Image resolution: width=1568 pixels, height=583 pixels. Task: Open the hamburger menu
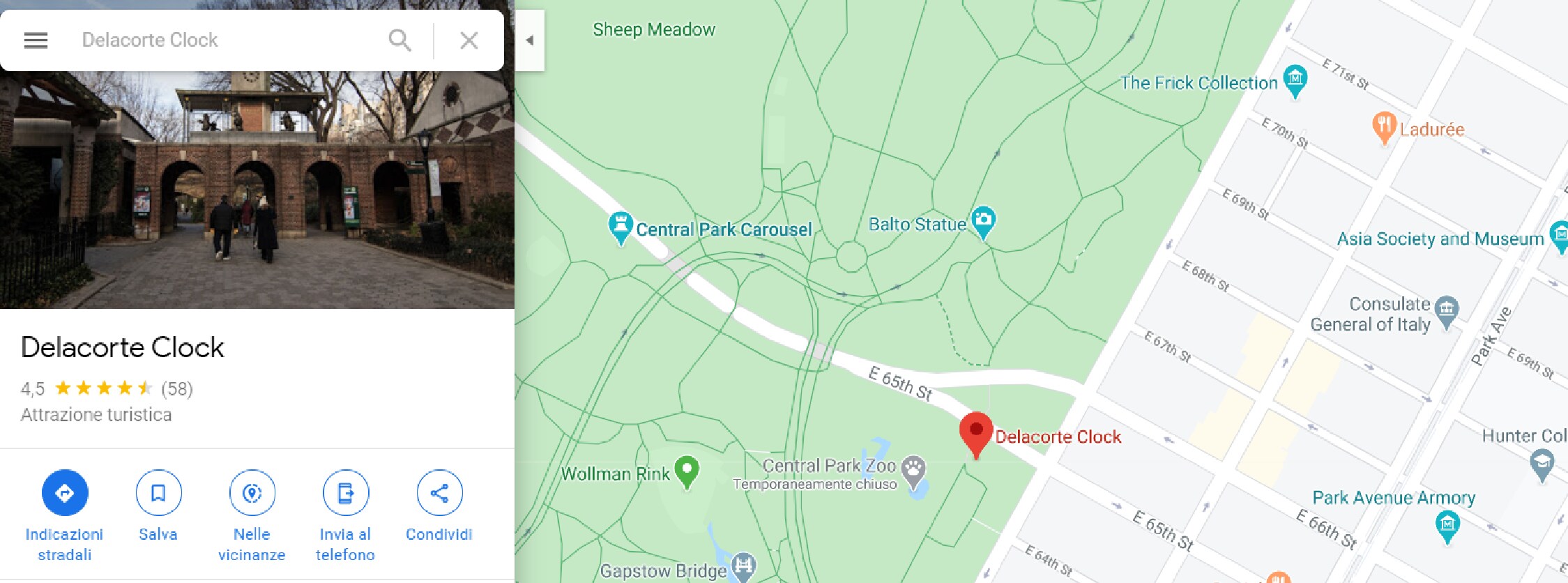36,40
